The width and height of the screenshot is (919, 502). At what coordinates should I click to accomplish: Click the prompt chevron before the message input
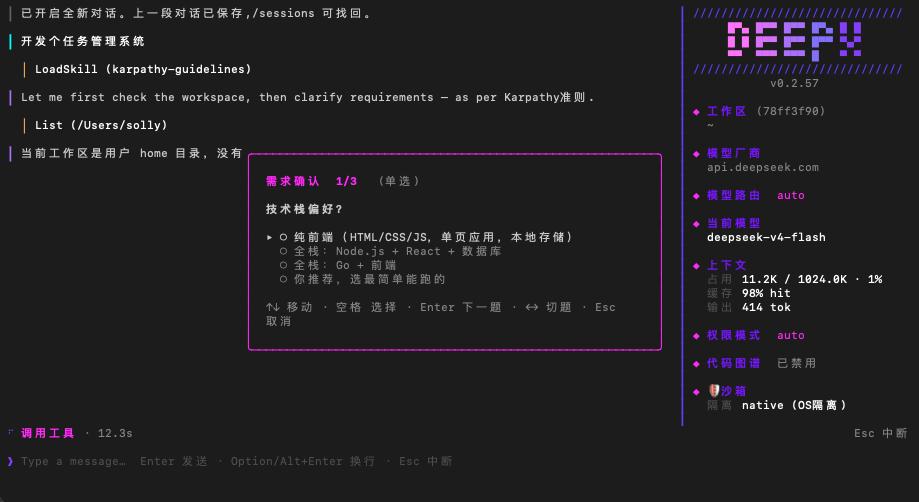tap(11, 461)
